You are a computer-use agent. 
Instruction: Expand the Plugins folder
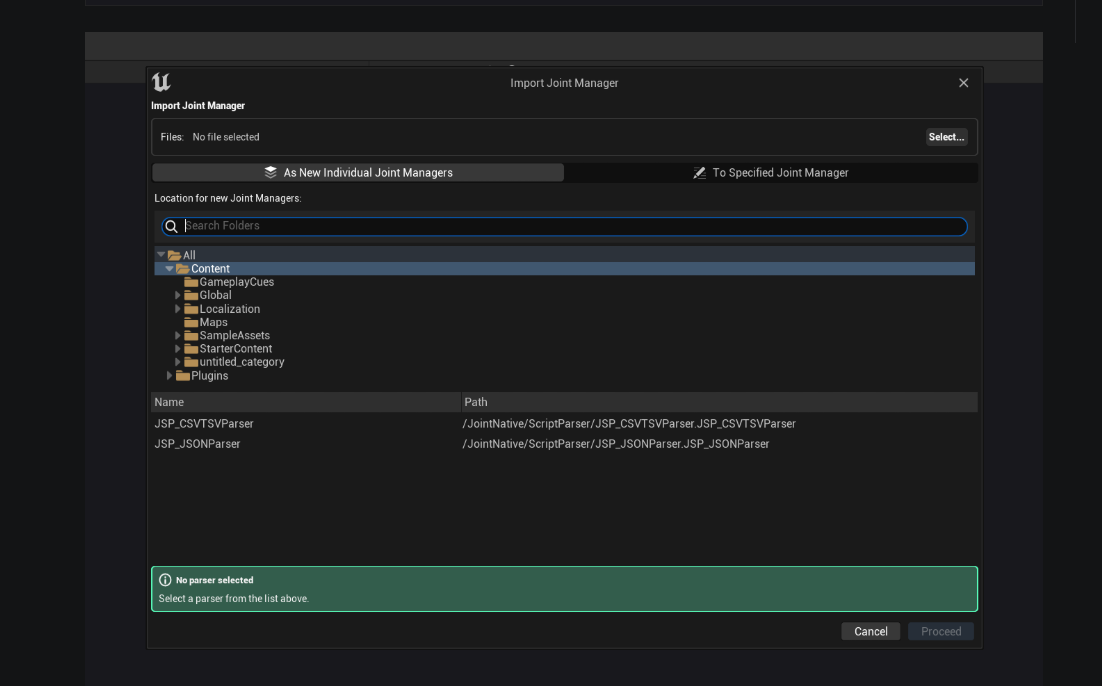170,376
